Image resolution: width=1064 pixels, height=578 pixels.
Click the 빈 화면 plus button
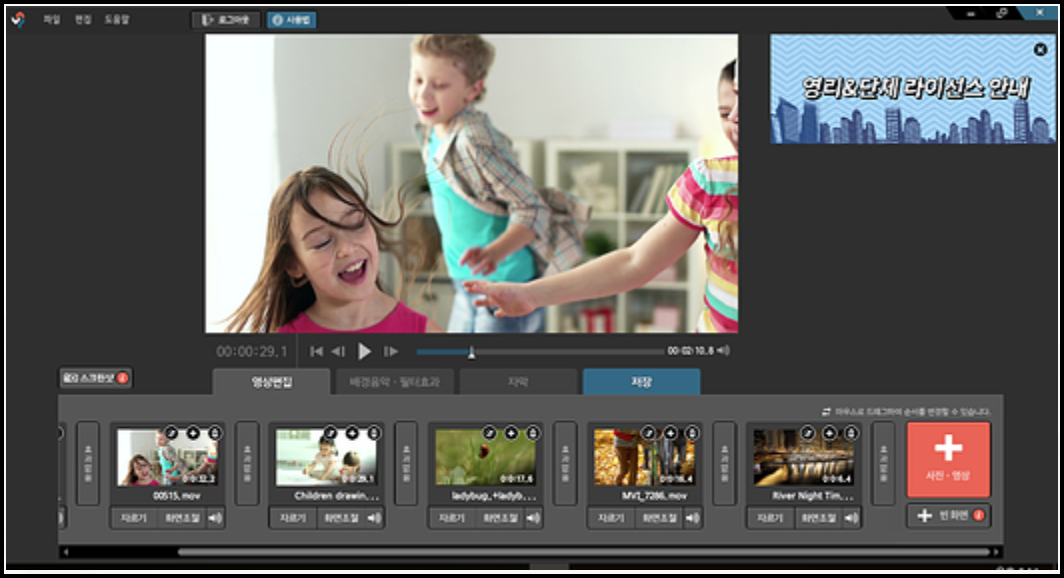[949, 516]
